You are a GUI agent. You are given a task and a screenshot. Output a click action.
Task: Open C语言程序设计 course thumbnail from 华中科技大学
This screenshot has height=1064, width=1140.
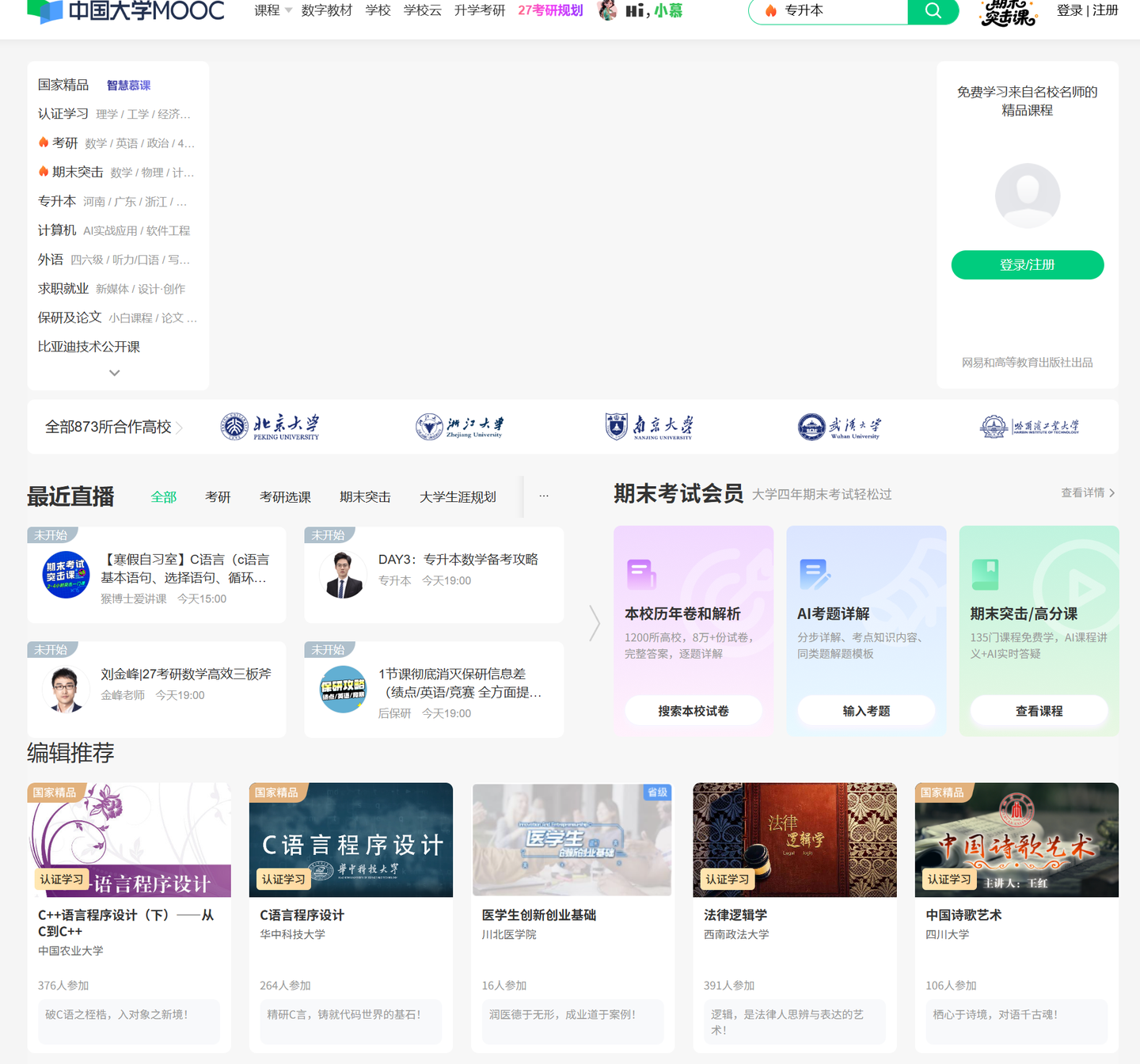click(351, 840)
